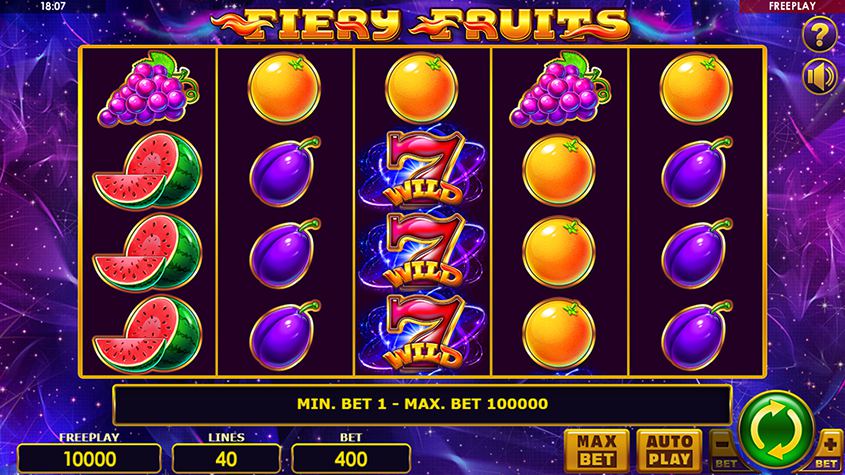Click bottom plum on second reel
Image resolution: width=845 pixels, height=475 pixels.
285,335
